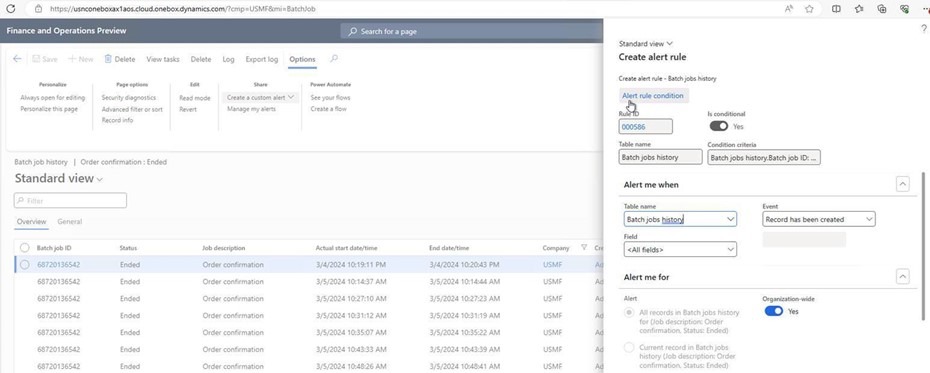Expand Create a custom alert dropdown
The width and height of the screenshot is (930, 373).
click(x=260, y=97)
